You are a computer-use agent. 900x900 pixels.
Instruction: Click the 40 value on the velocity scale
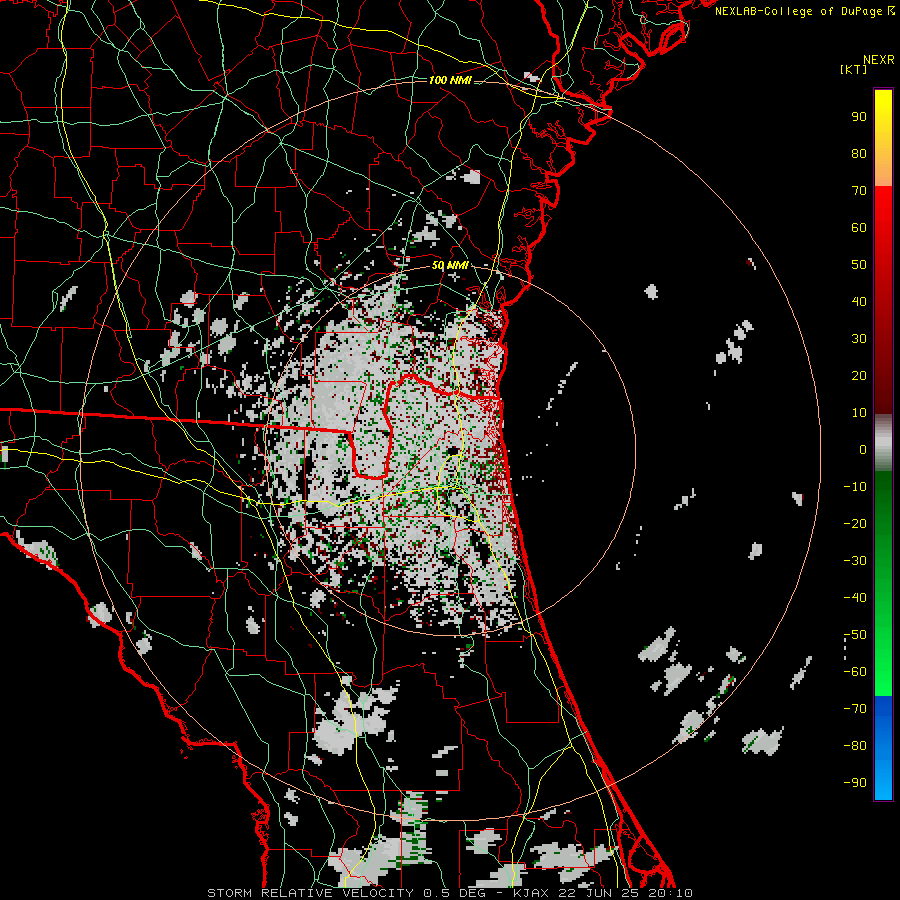(859, 302)
